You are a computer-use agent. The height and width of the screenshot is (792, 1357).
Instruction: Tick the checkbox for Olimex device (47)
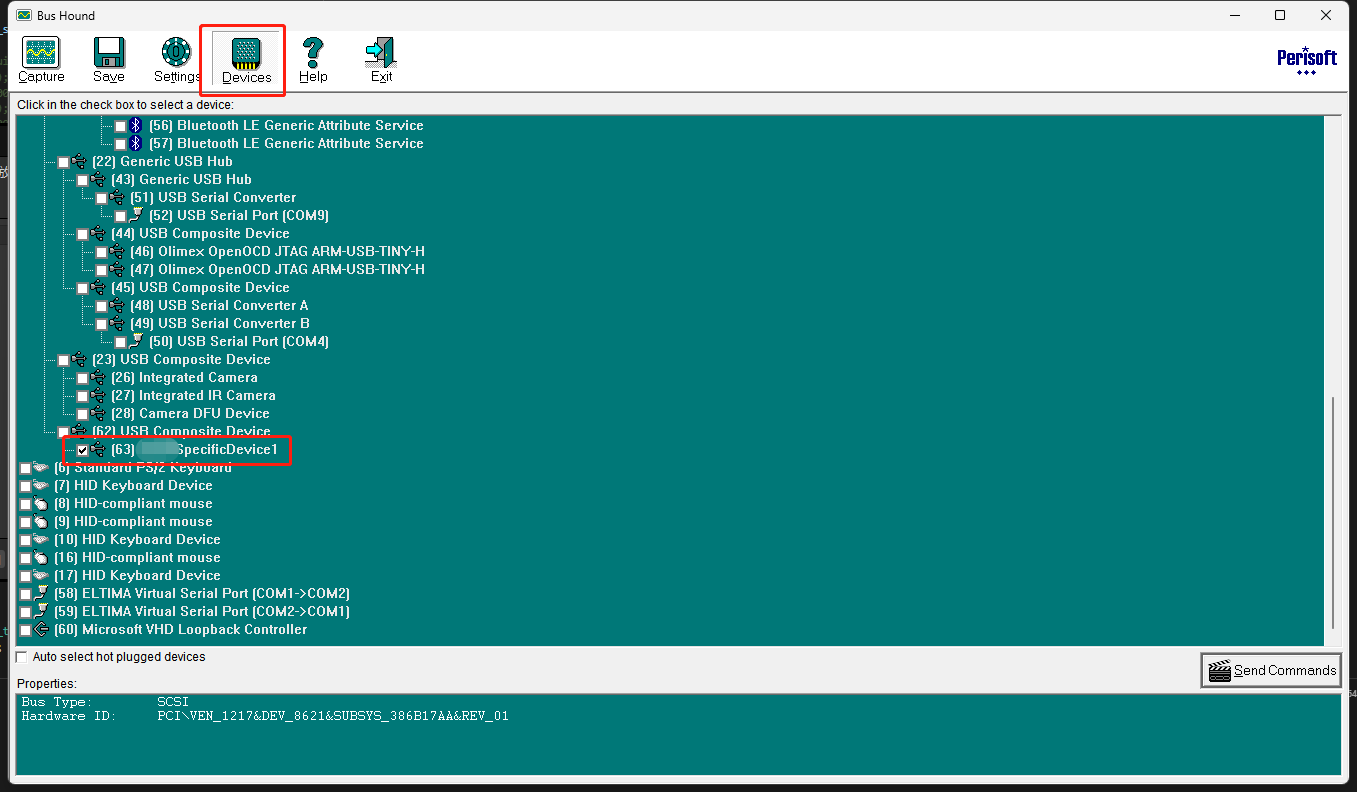point(101,270)
